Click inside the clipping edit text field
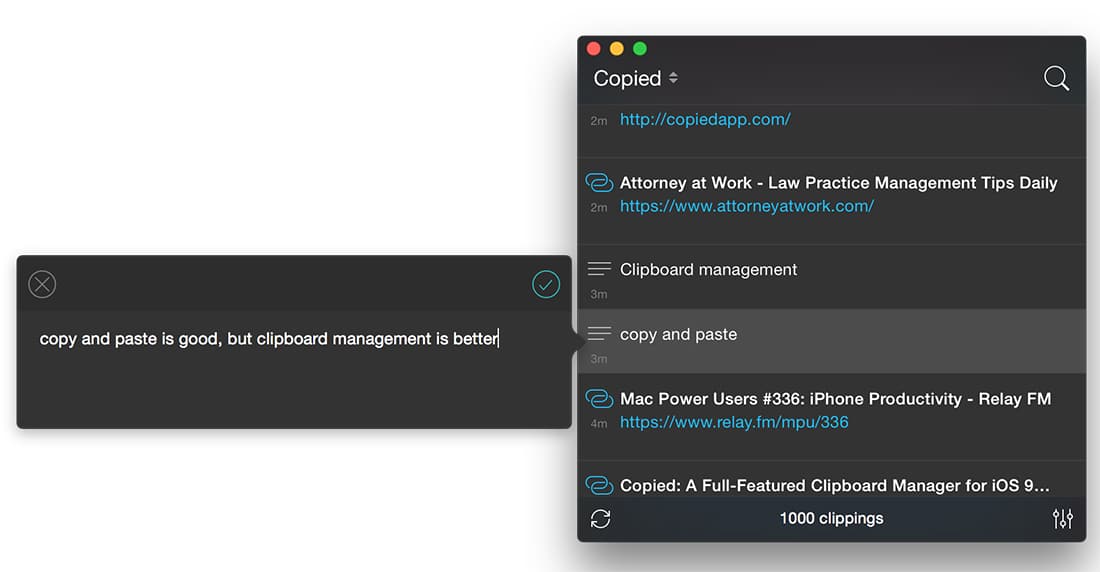The image size is (1100, 572). click(x=294, y=369)
